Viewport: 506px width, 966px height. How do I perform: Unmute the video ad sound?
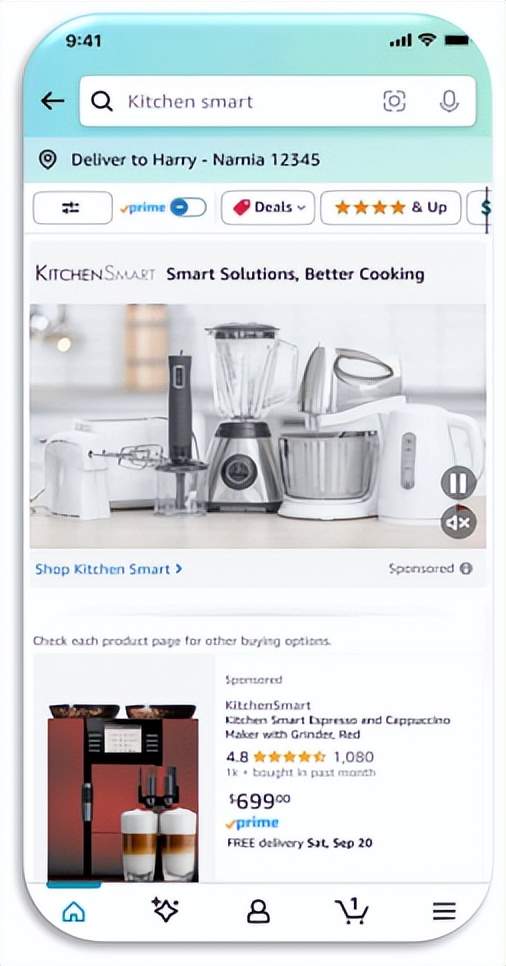tap(459, 524)
